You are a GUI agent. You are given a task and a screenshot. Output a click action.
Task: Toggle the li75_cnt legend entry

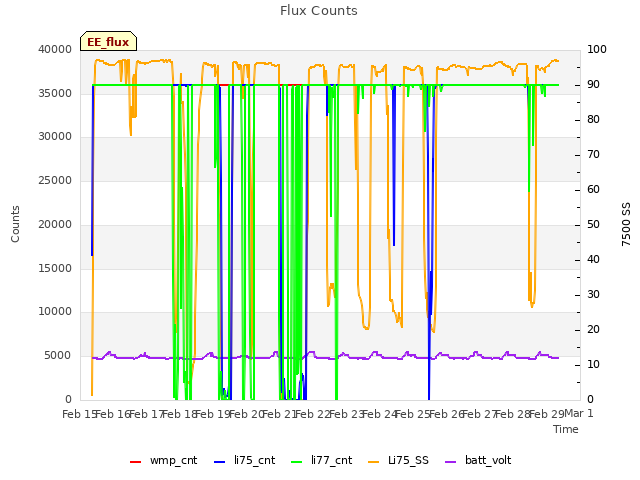tap(244, 461)
